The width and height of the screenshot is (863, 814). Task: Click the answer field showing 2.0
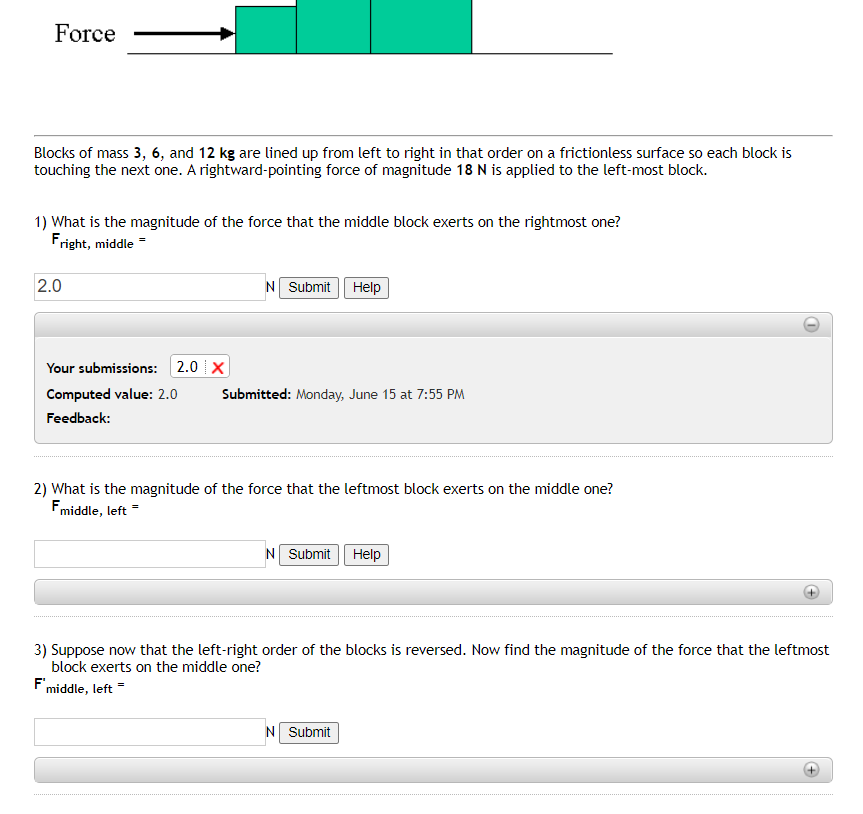pyautogui.click(x=149, y=287)
